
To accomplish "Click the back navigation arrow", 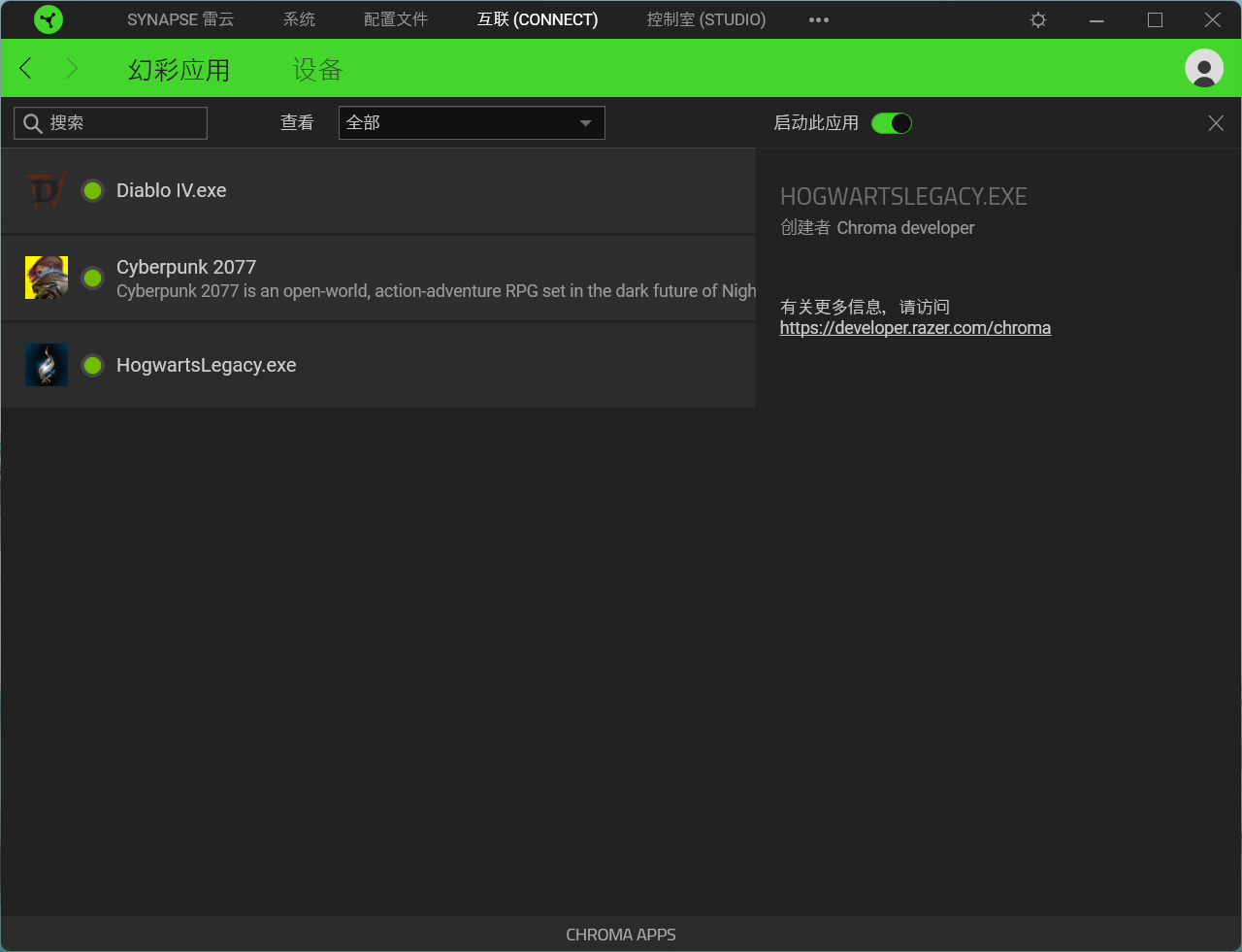I will [25, 68].
